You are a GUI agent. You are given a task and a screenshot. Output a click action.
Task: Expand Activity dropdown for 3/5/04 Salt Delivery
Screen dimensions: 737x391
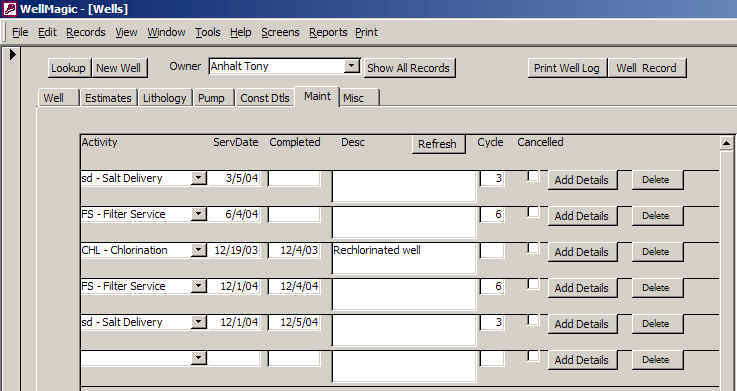pyautogui.click(x=199, y=178)
